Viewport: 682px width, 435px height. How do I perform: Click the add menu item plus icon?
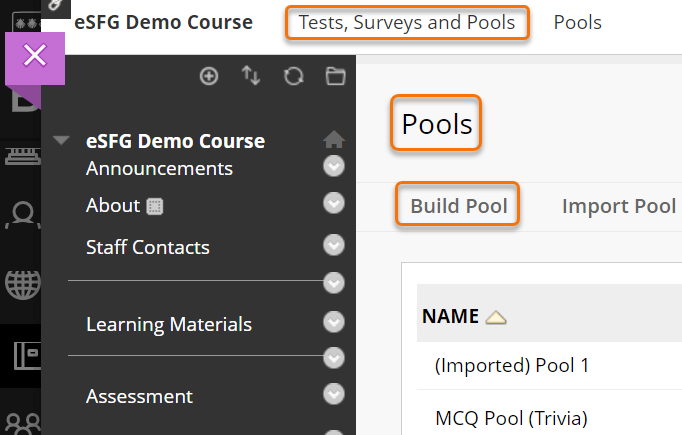[x=209, y=76]
